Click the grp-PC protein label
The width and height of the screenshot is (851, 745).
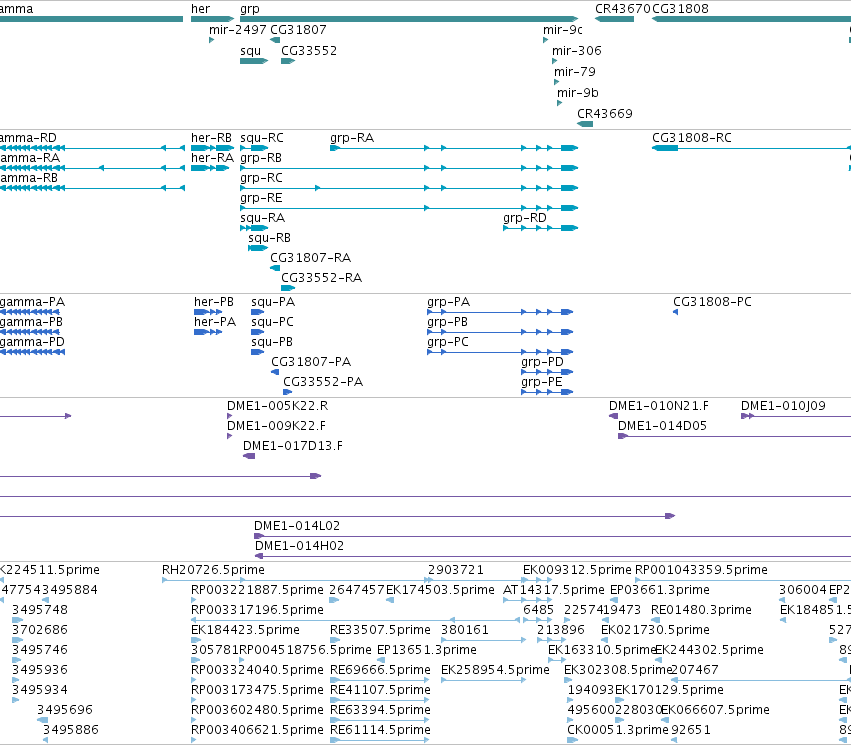pos(448,342)
